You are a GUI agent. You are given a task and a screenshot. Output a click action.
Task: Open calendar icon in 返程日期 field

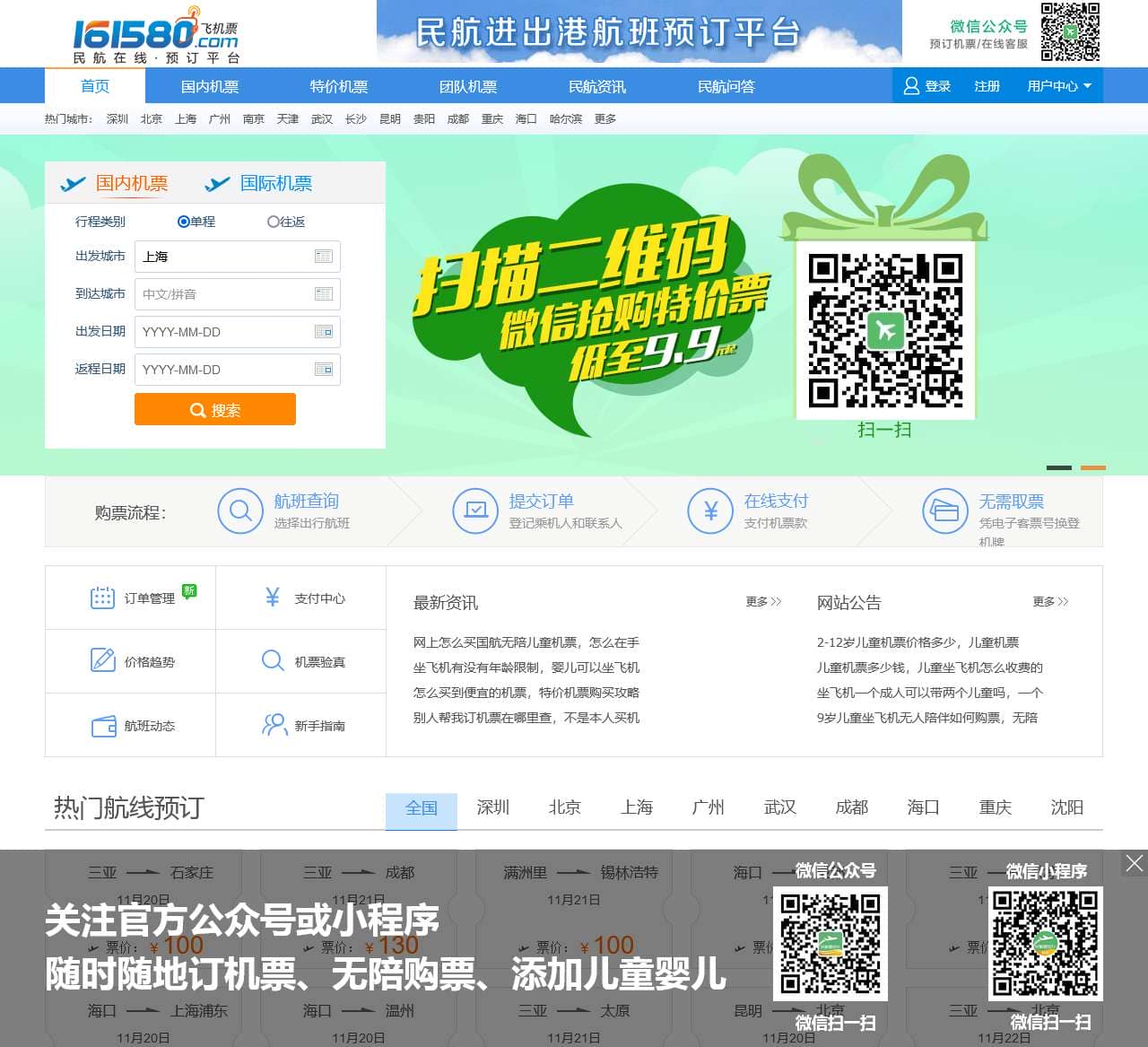point(324,370)
